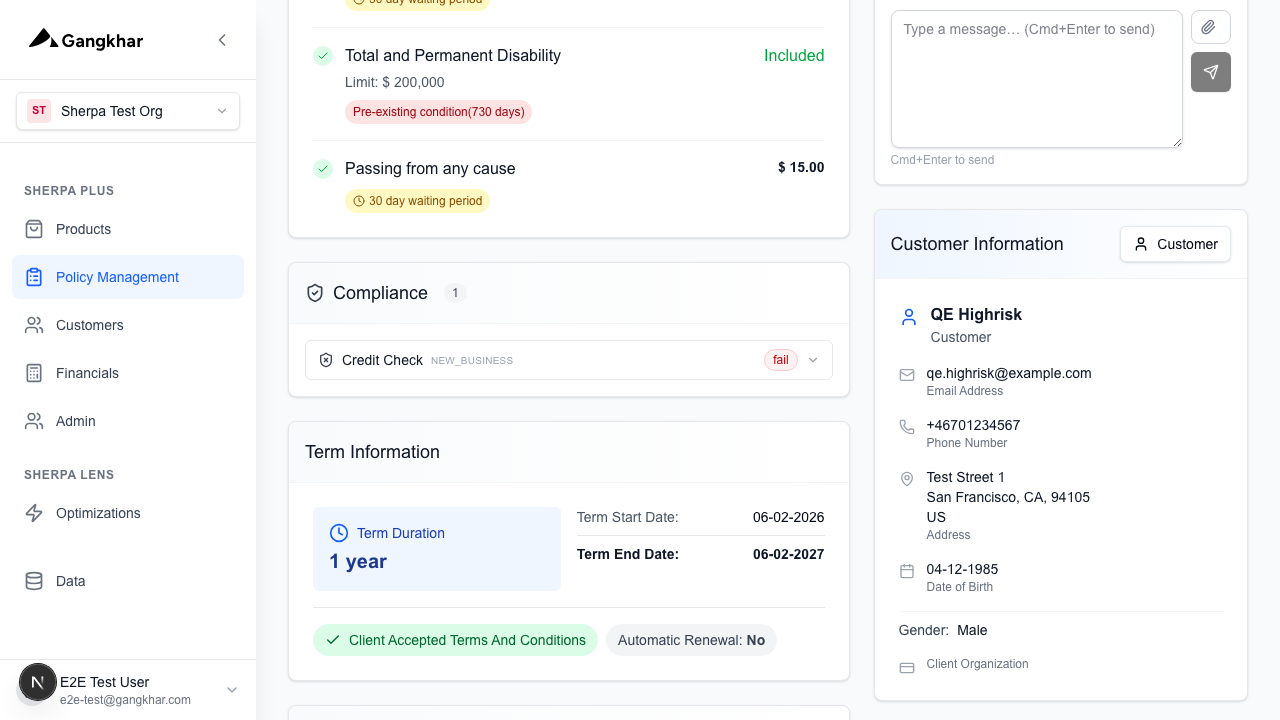Click the Term Start Date value 06-02-2026

click(x=788, y=517)
